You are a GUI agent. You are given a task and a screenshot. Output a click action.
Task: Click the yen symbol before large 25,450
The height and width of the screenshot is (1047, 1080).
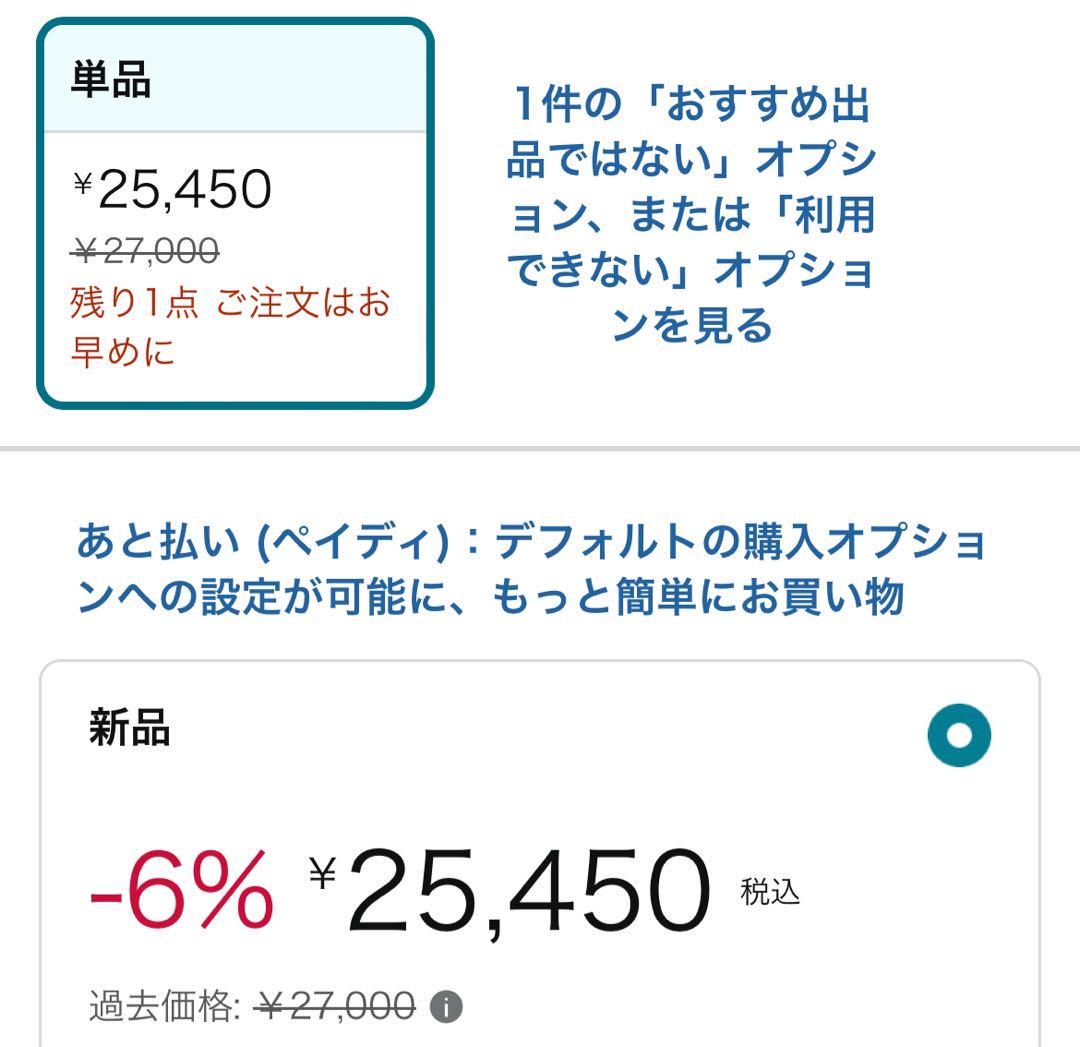pos(322,872)
